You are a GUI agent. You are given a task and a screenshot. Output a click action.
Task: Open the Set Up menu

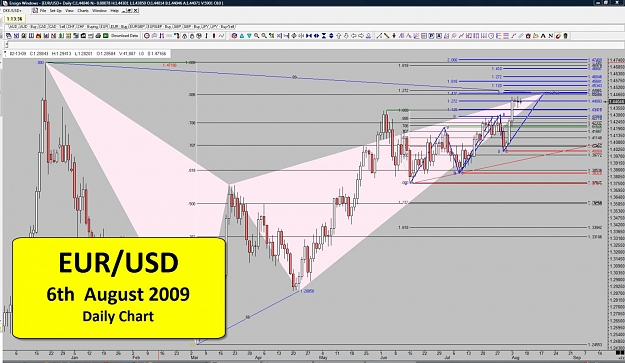[x=55, y=11]
